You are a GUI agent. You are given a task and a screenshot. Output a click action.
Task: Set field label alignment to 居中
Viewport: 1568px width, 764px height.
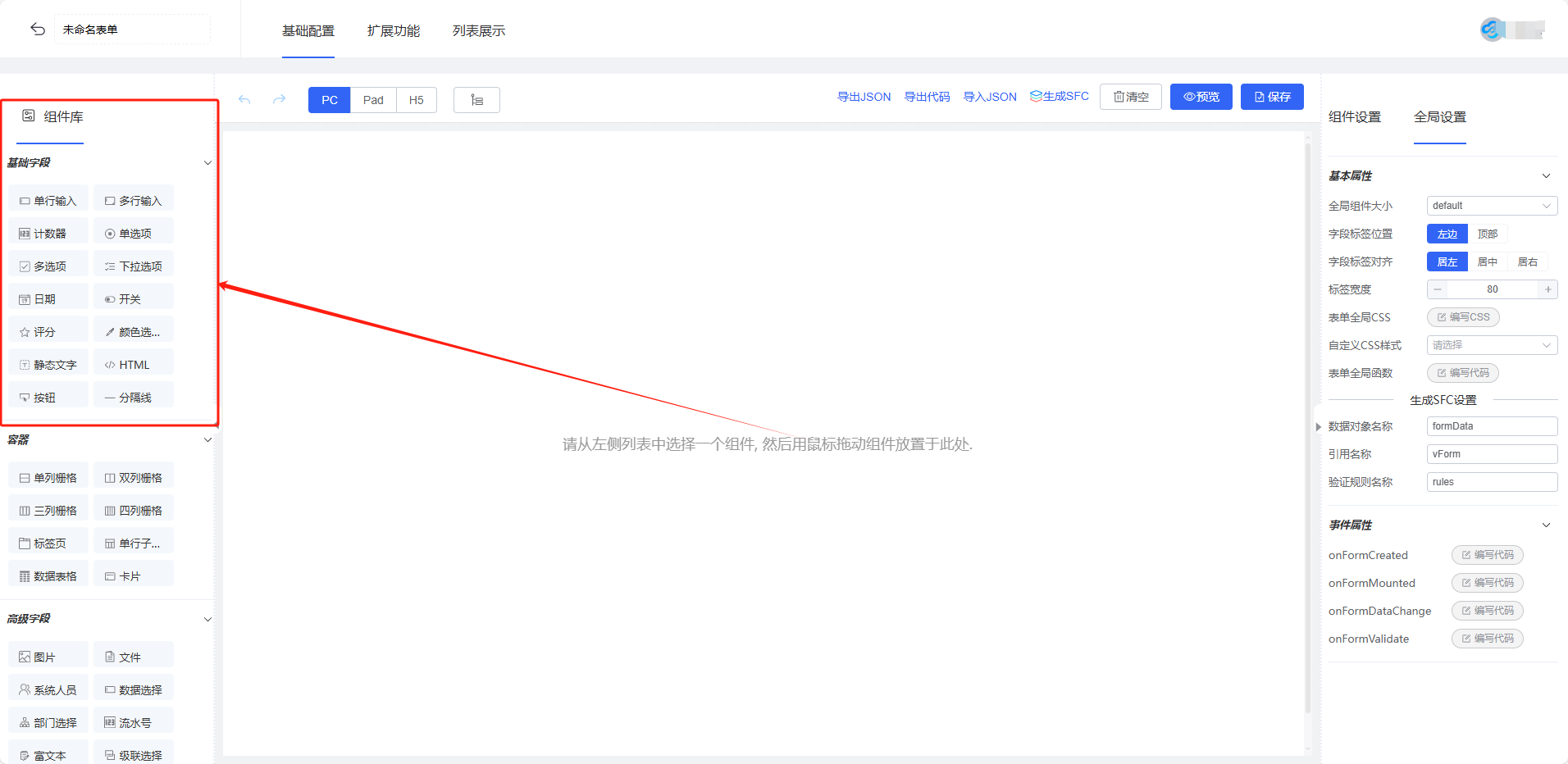click(x=1487, y=262)
